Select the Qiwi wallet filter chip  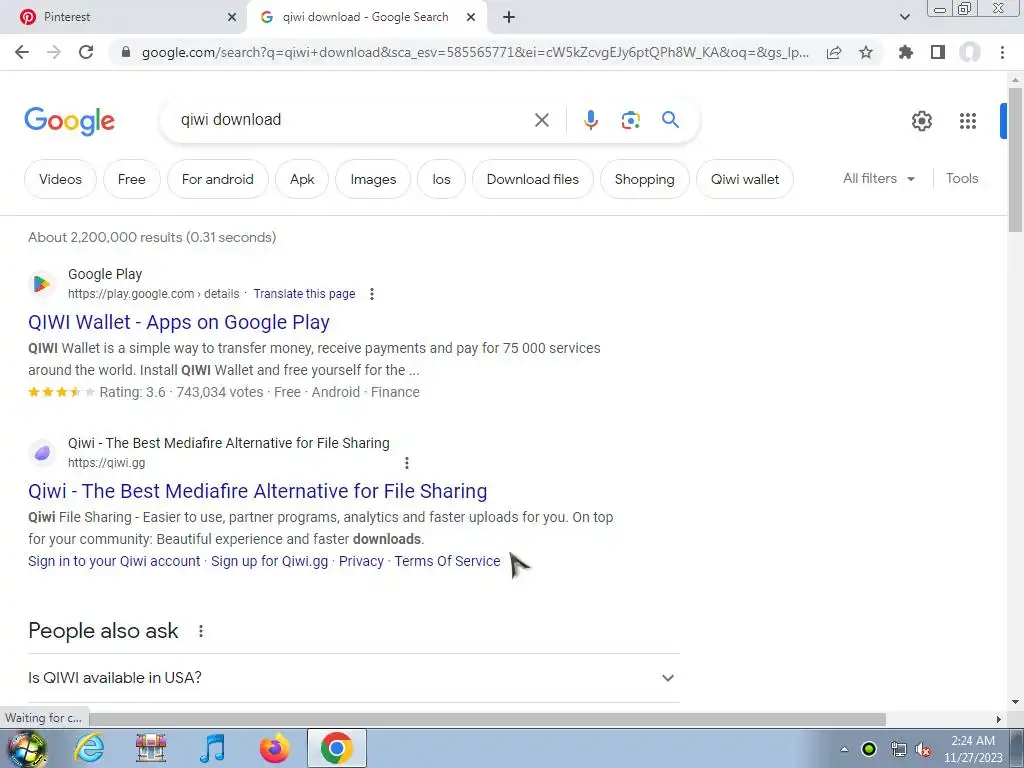tap(744, 179)
